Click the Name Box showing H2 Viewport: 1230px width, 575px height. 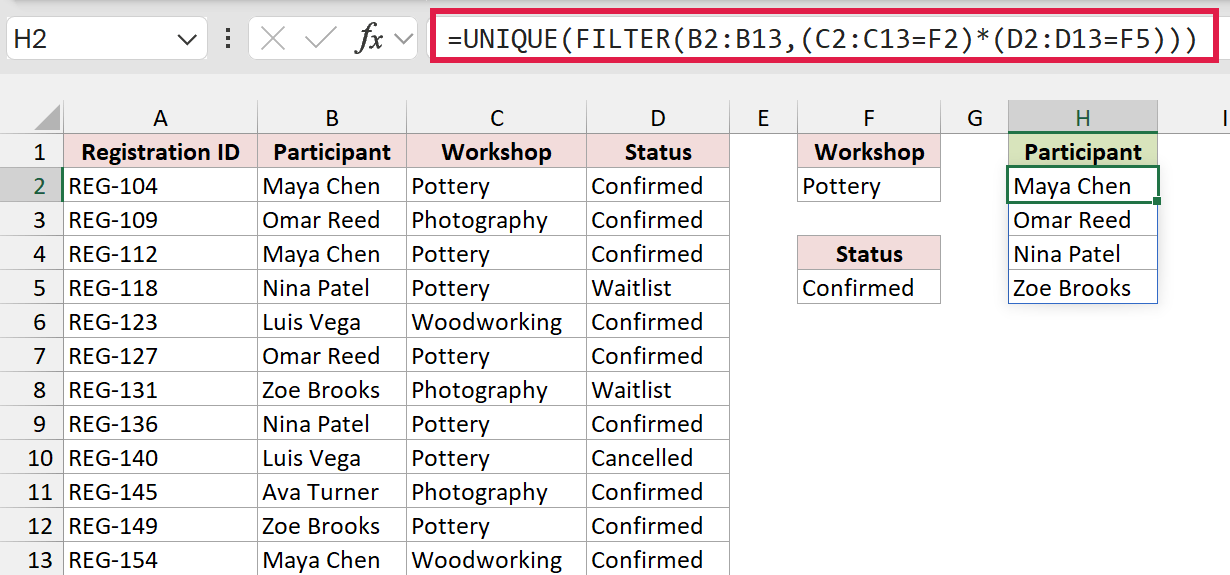click(106, 39)
